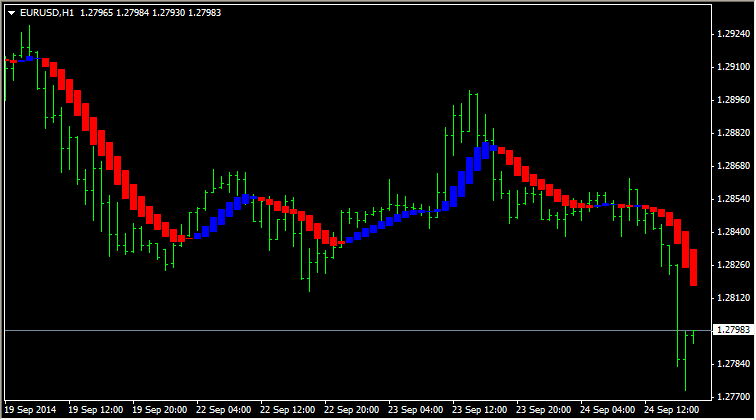Click the 24 Sep 04:00 time label
Viewport: 756px width, 420px height.
pyautogui.click(x=608, y=410)
